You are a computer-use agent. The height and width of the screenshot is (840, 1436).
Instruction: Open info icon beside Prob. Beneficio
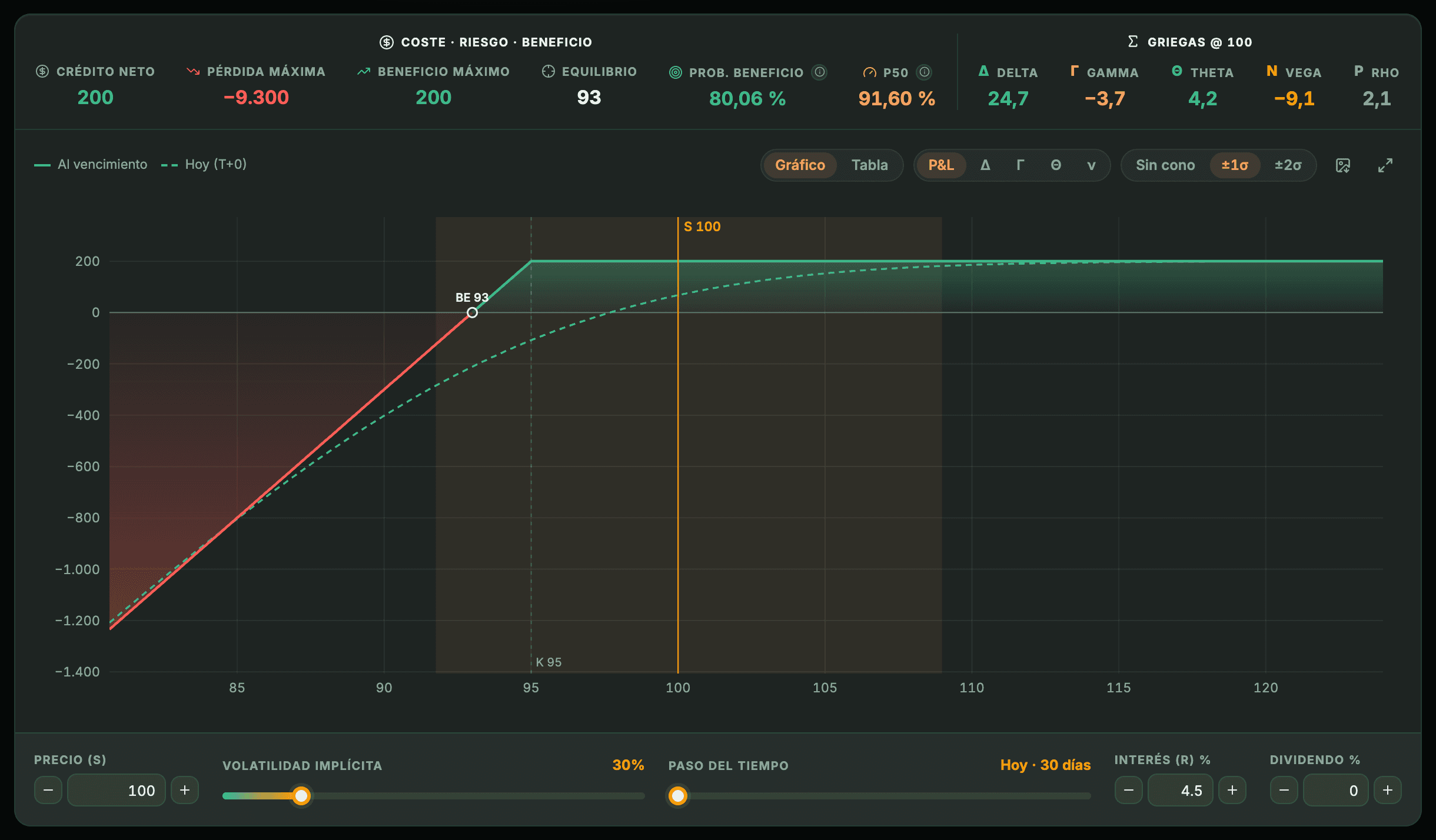[x=819, y=72]
